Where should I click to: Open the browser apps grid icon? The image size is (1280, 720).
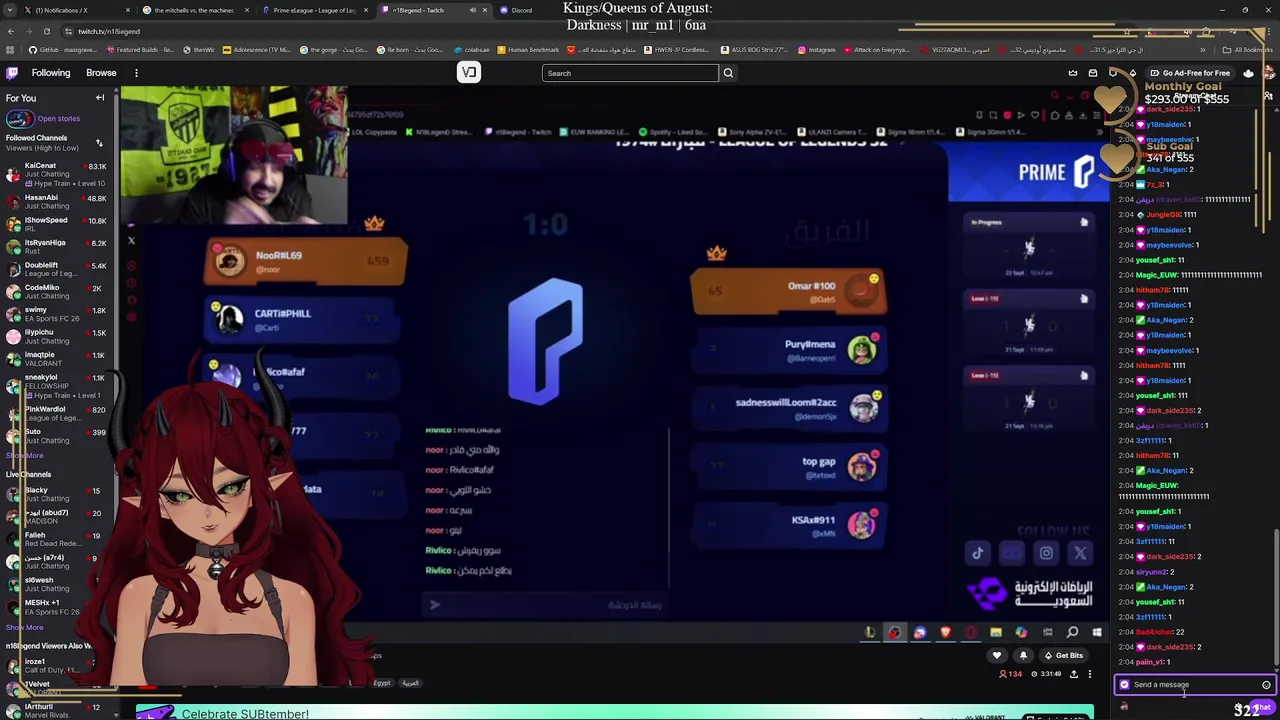tap(12, 50)
